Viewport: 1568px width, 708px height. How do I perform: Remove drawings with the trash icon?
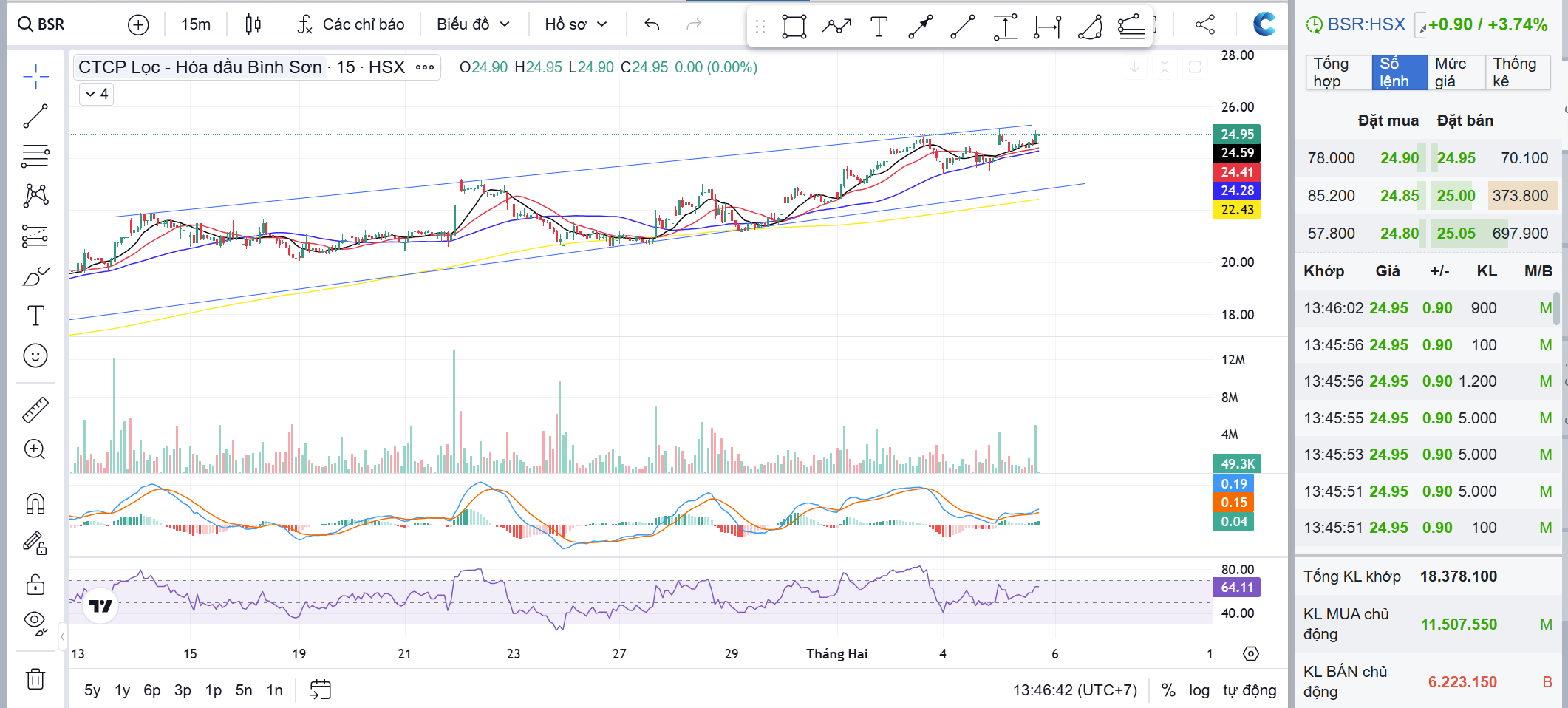35,678
